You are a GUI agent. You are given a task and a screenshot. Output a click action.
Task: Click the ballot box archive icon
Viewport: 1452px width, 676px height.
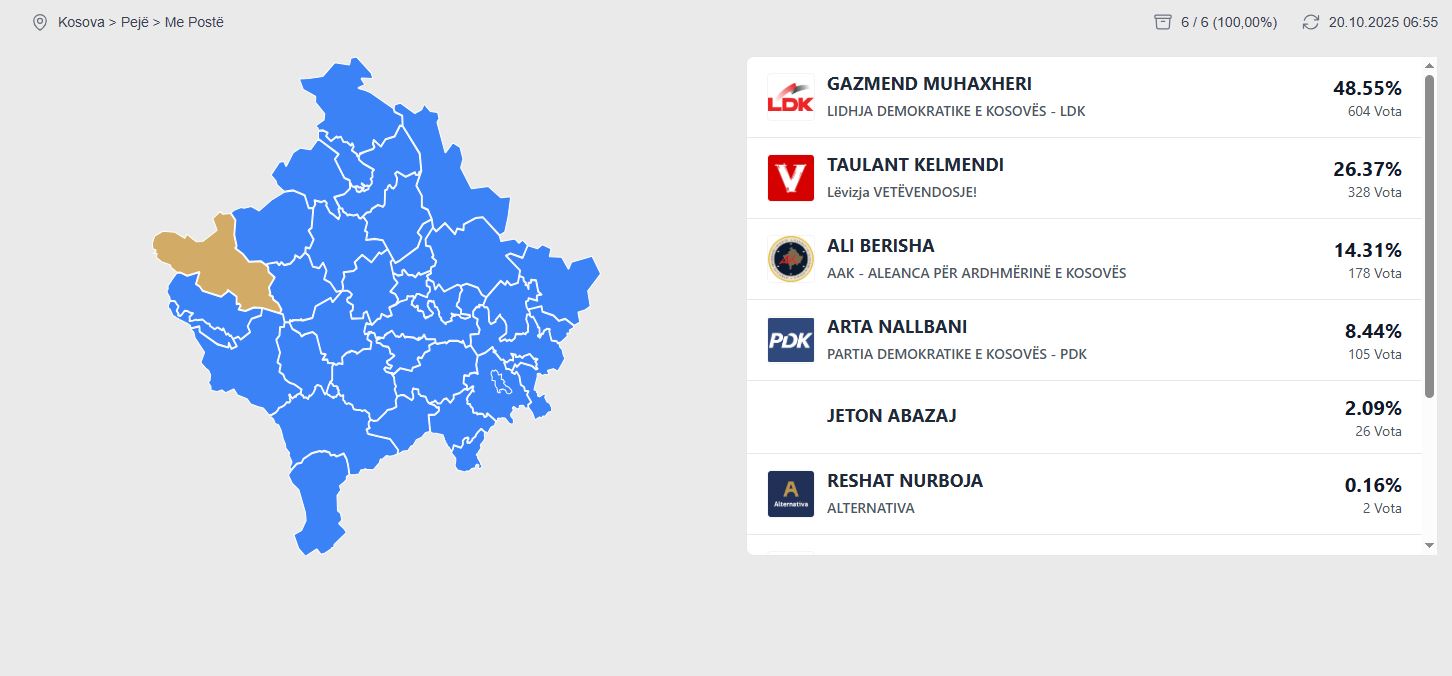pyautogui.click(x=1162, y=22)
